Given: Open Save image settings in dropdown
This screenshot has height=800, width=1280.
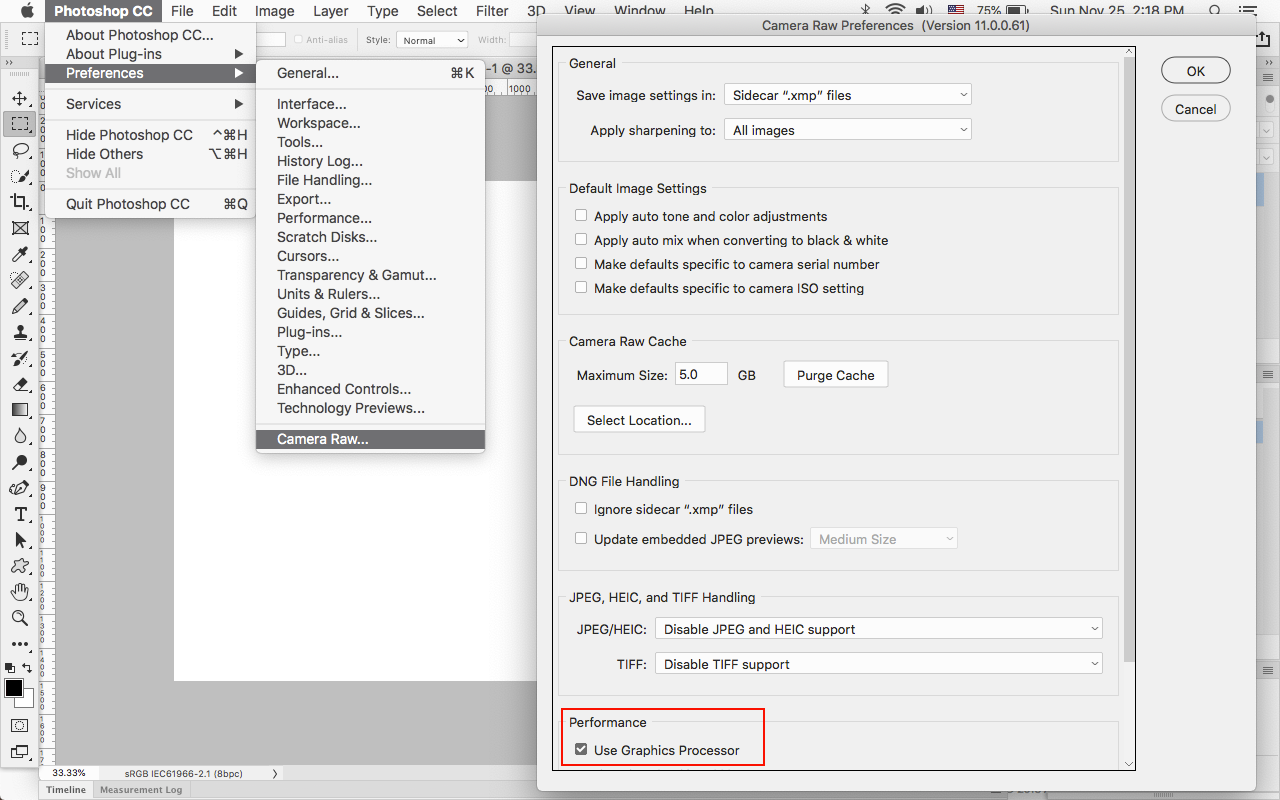Looking at the screenshot, I should pyautogui.click(x=848, y=95).
